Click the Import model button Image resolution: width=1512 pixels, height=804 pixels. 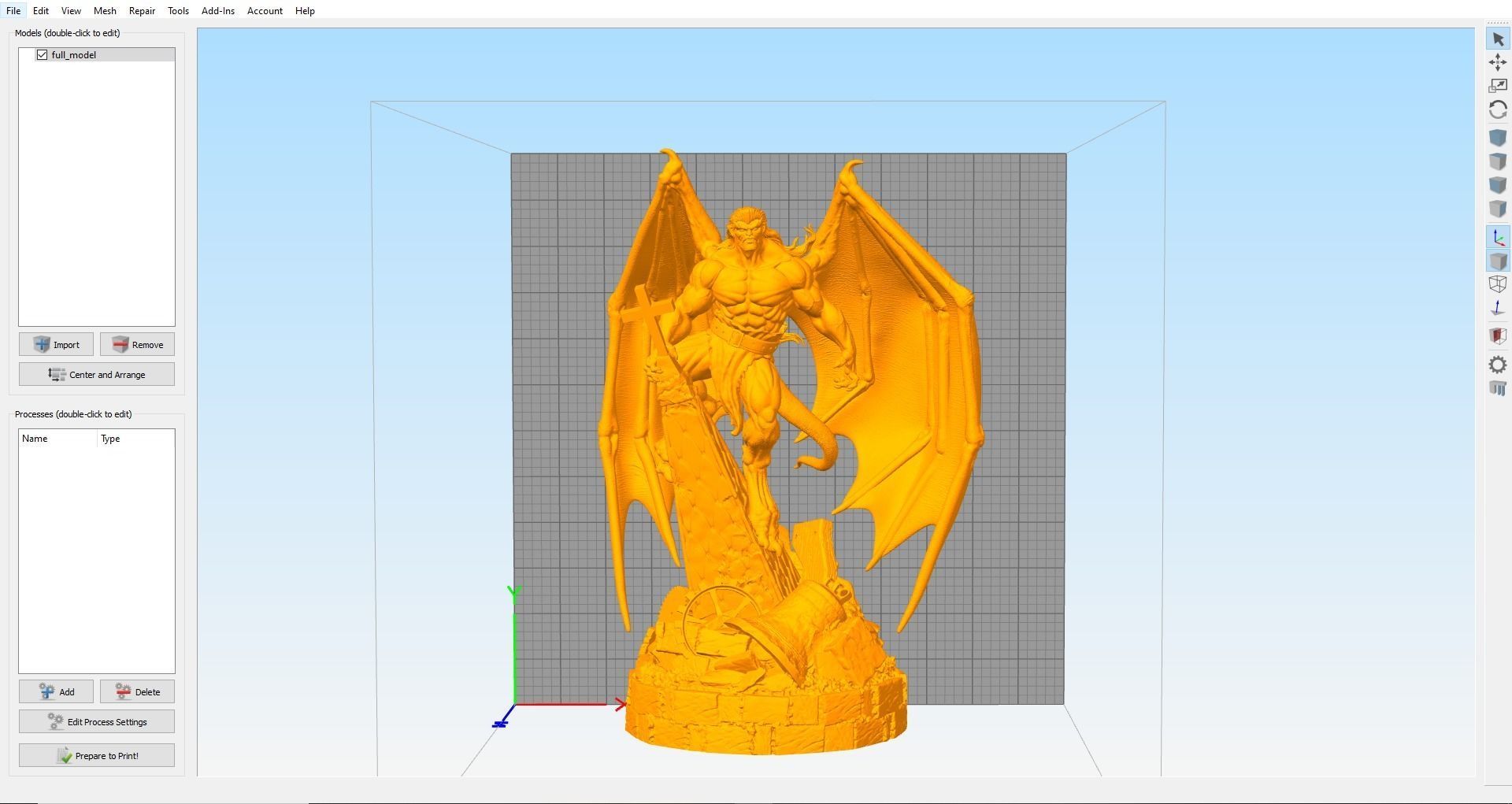56,344
